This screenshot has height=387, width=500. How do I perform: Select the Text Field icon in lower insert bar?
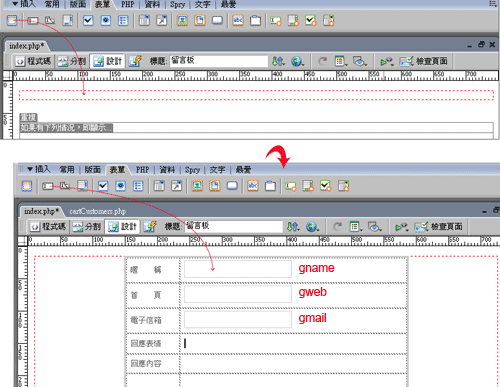coord(48,186)
